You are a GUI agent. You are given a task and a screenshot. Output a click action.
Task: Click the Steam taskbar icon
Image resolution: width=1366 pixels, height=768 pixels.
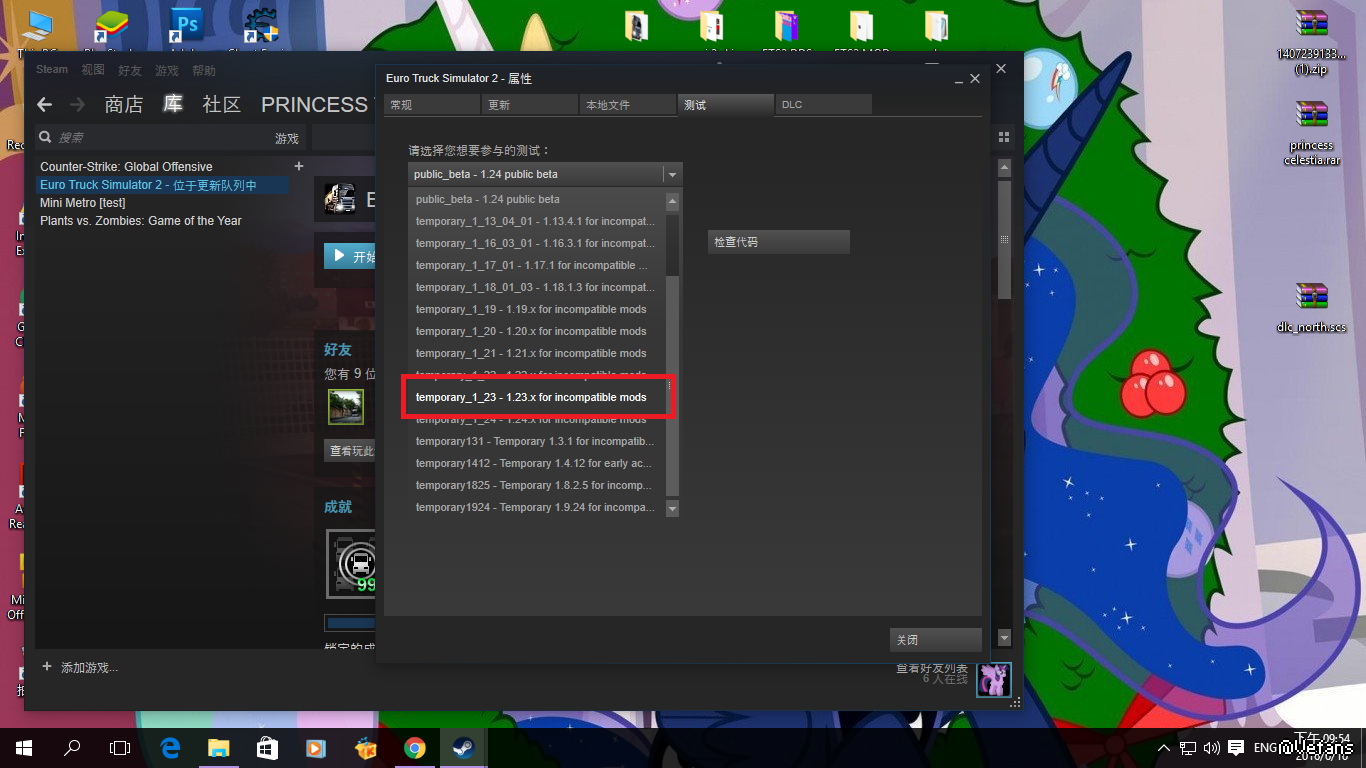(463, 747)
